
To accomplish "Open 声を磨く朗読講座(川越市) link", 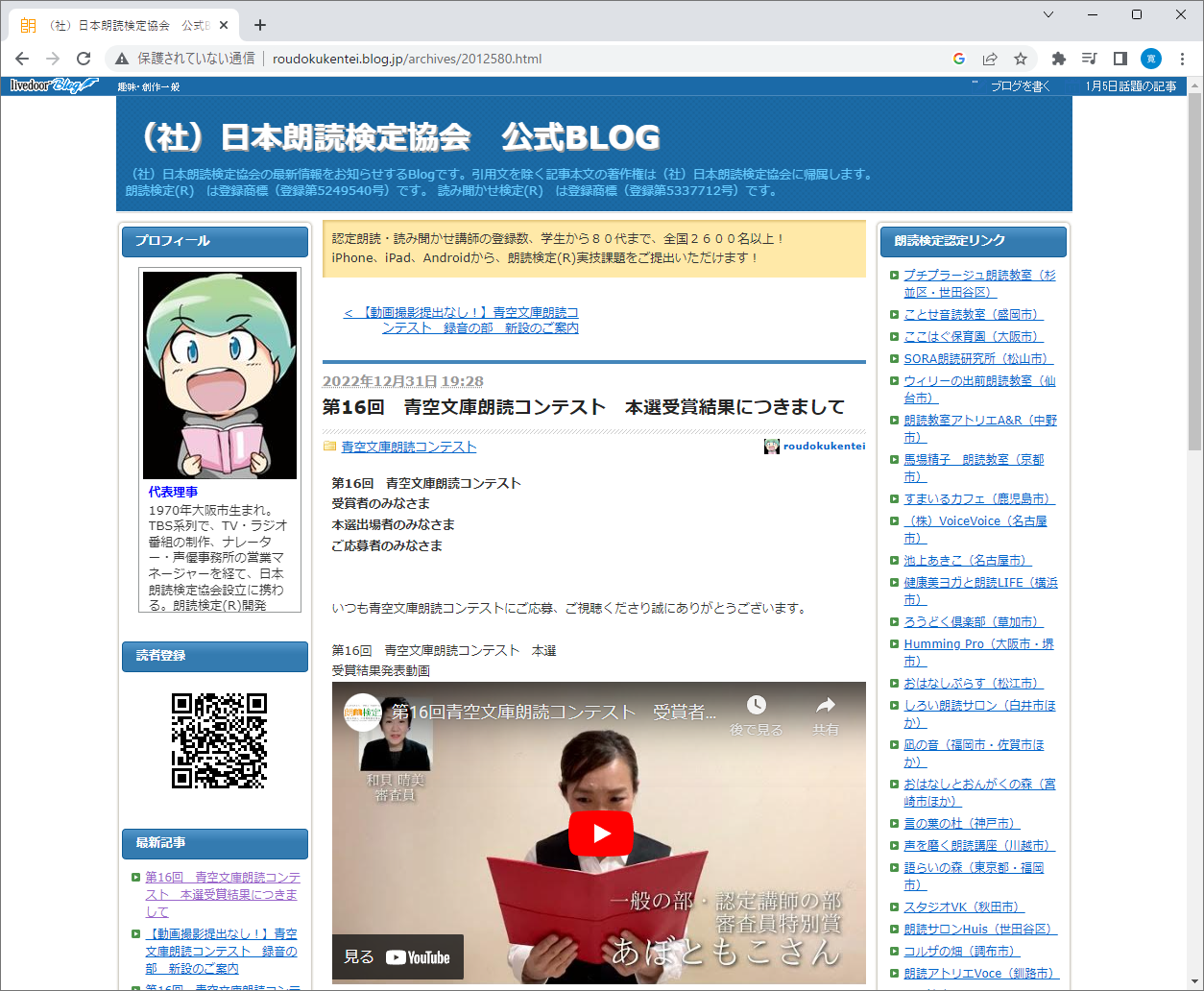I will pyautogui.click(x=979, y=845).
